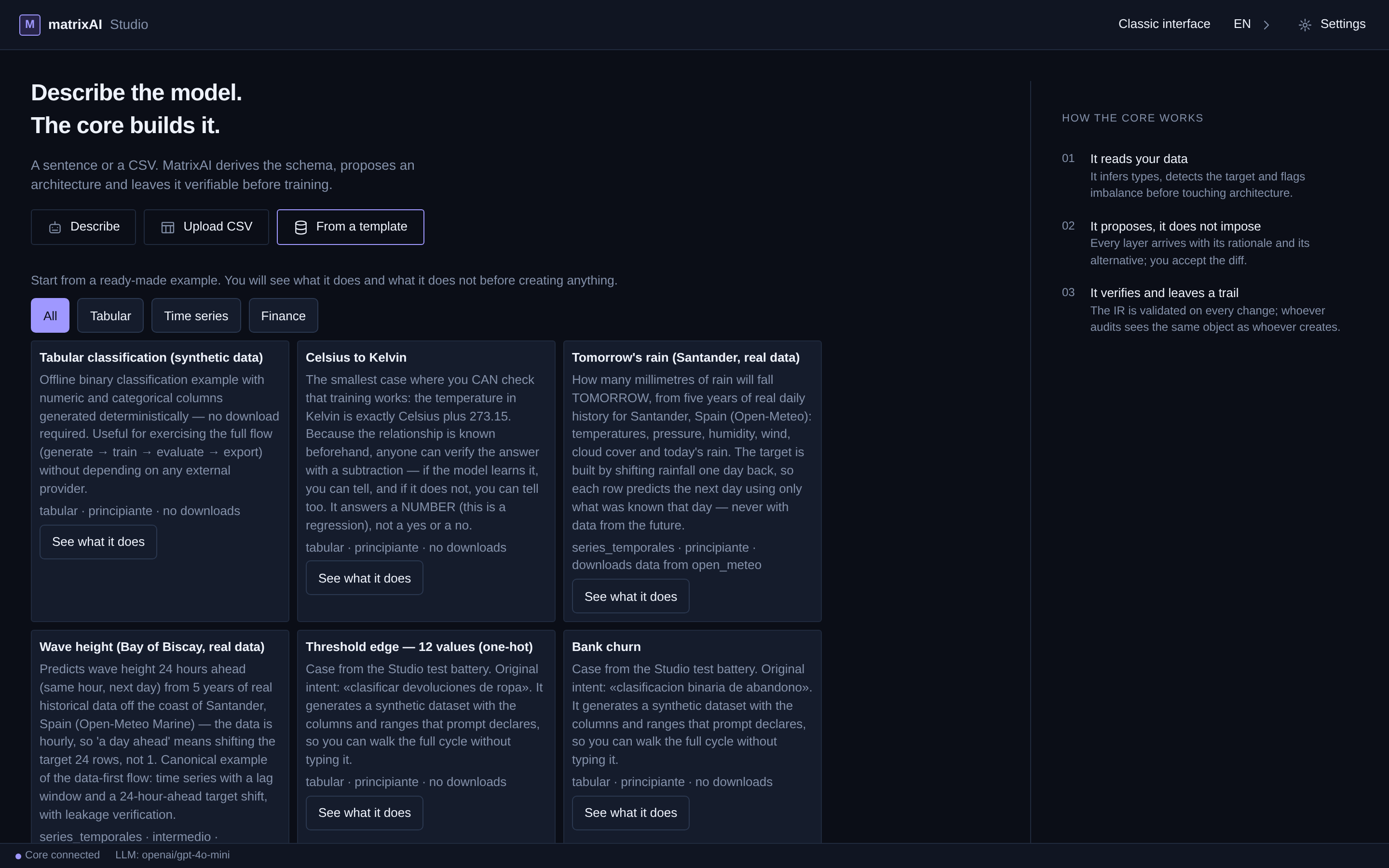Switch to Classic interface
Image resolution: width=1389 pixels, height=868 pixels.
[x=1163, y=24]
